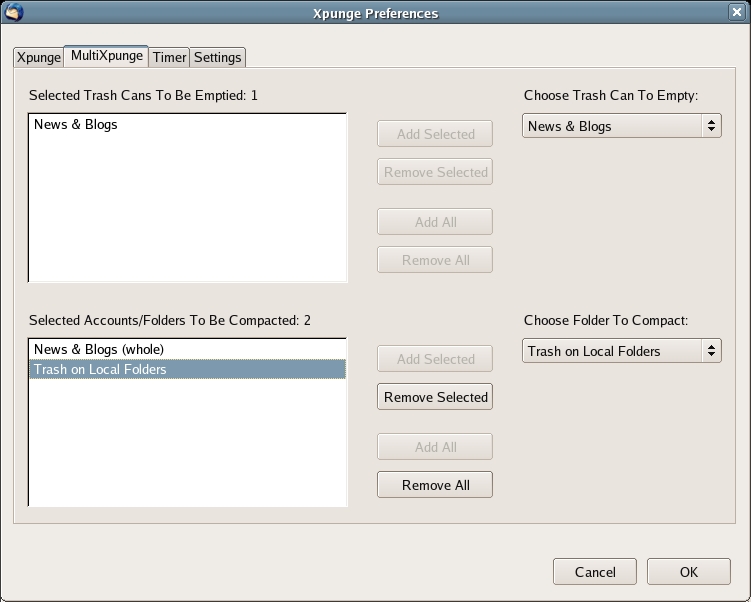Open the Choose Trash Can To Empty dropdown
The width and height of the screenshot is (751, 602).
[x=622, y=126]
